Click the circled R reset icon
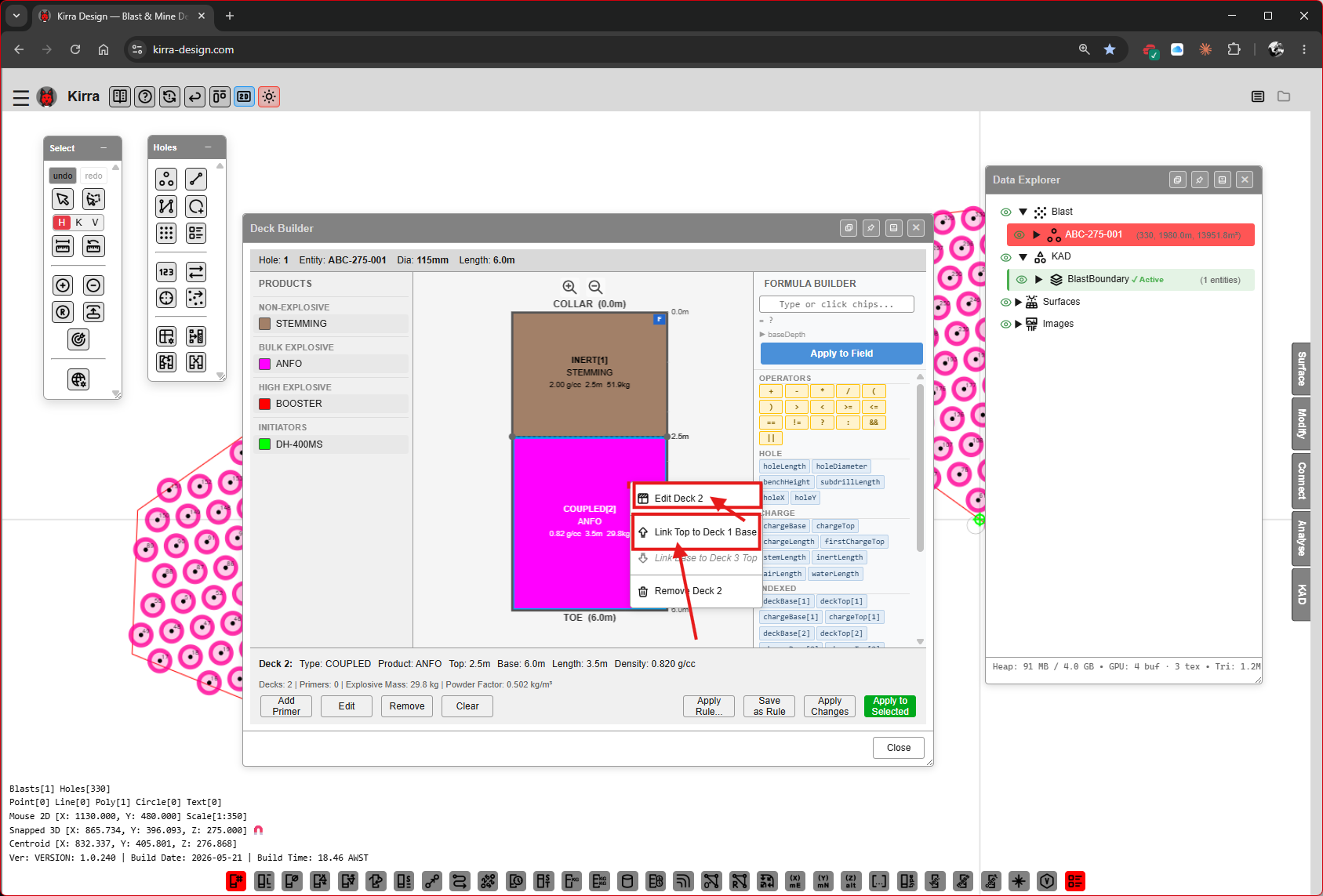Image resolution: width=1323 pixels, height=896 pixels. point(64,312)
